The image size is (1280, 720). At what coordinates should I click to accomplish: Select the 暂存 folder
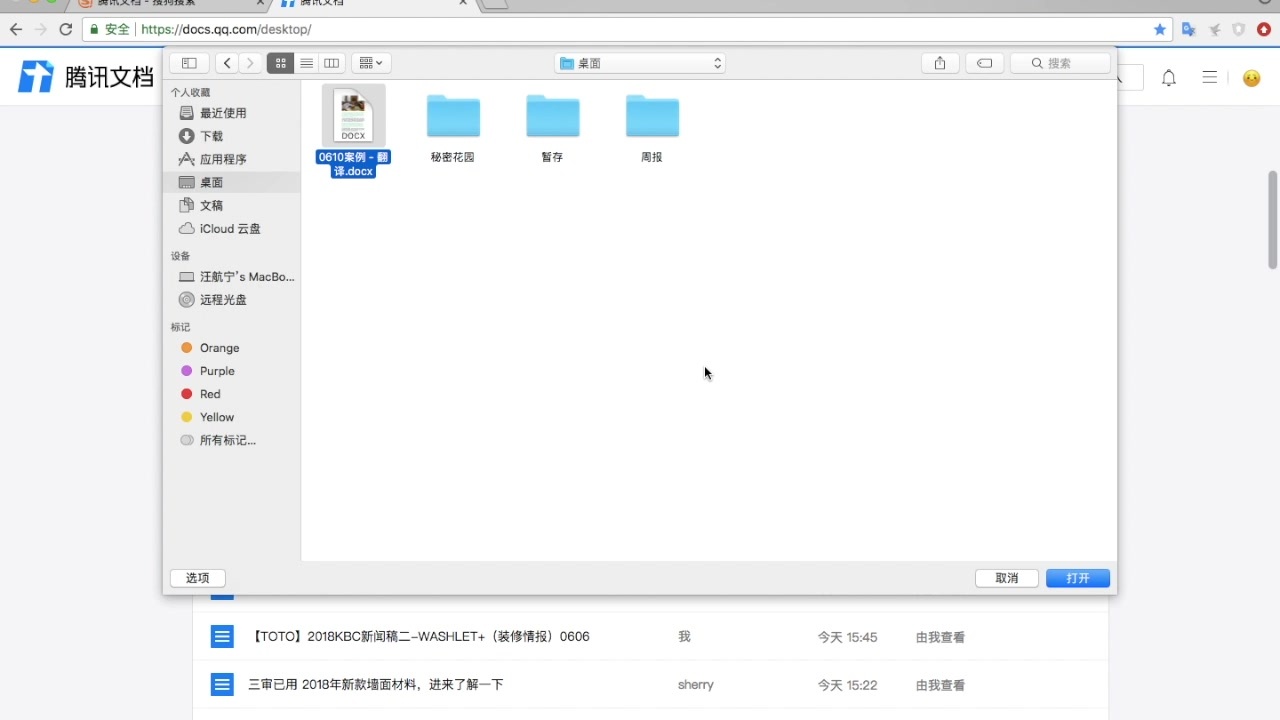552,127
